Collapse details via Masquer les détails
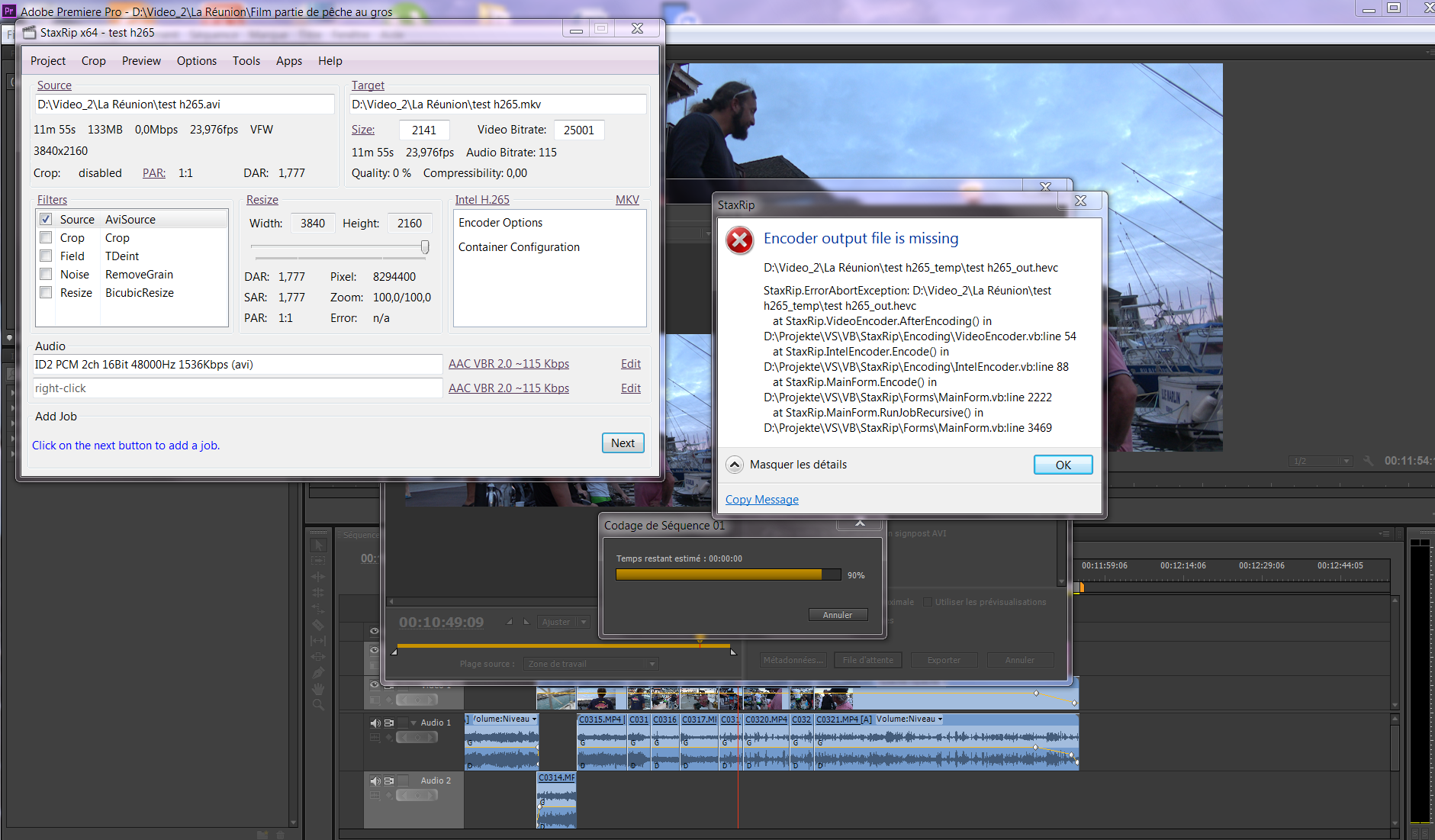The width and height of the screenshot is (1435, 840). (787, 465)
